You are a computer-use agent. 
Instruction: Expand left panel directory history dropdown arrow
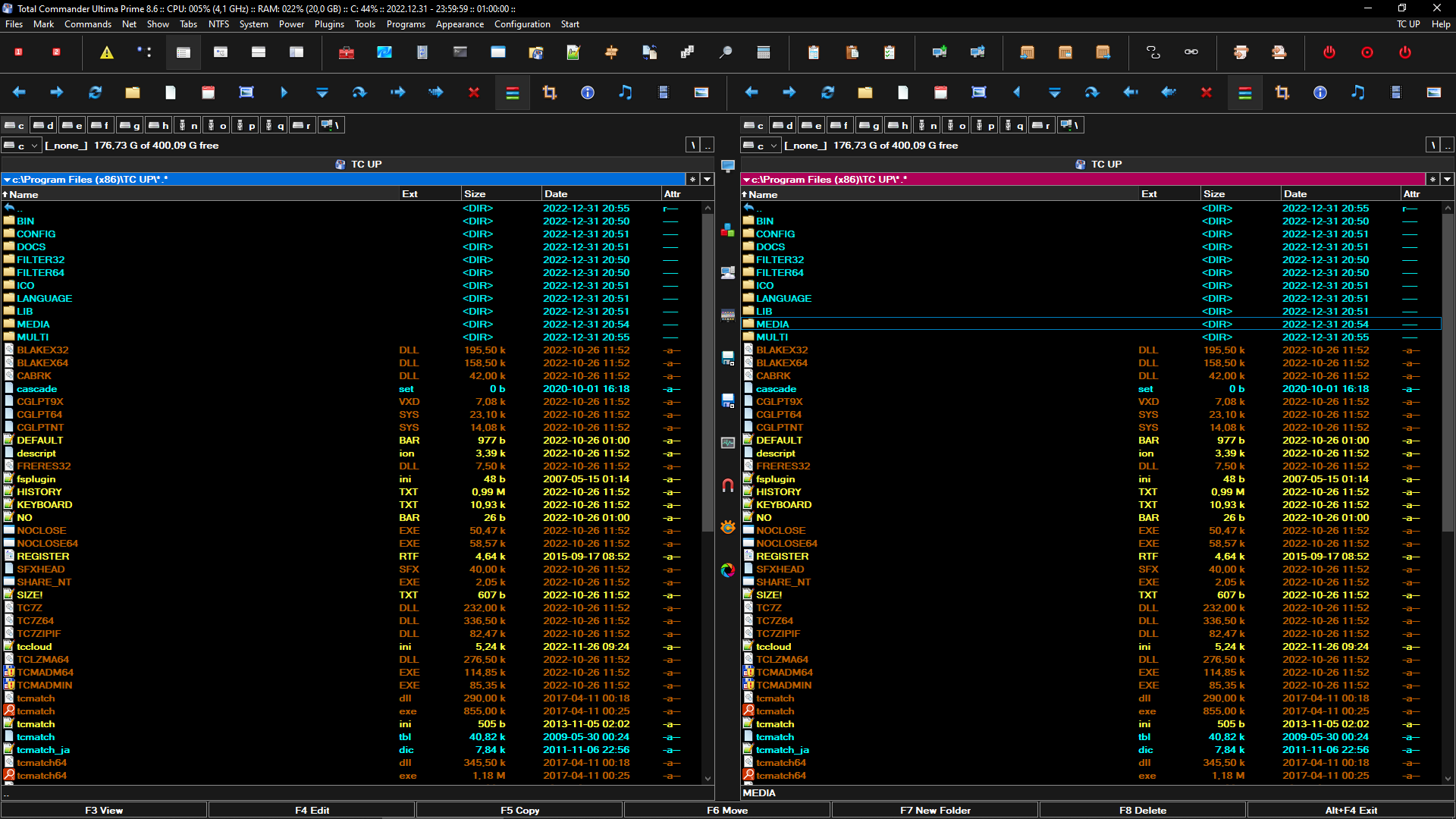click(x=708, y=180)
